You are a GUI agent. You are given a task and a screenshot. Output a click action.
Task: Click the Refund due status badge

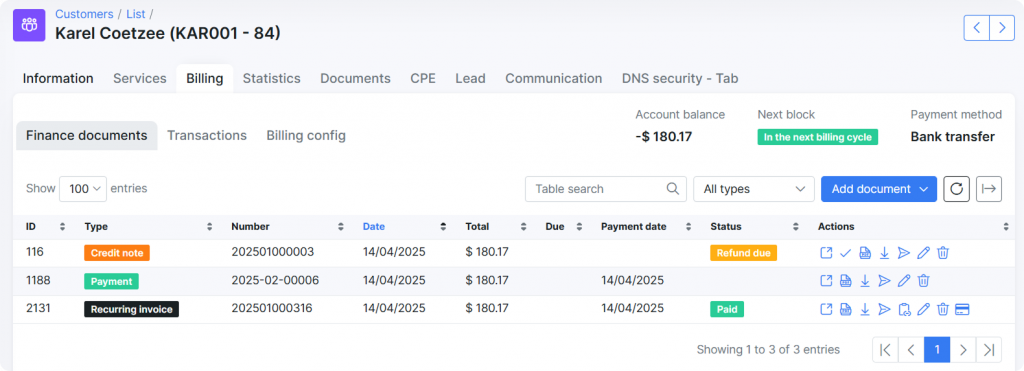[743, 253]
